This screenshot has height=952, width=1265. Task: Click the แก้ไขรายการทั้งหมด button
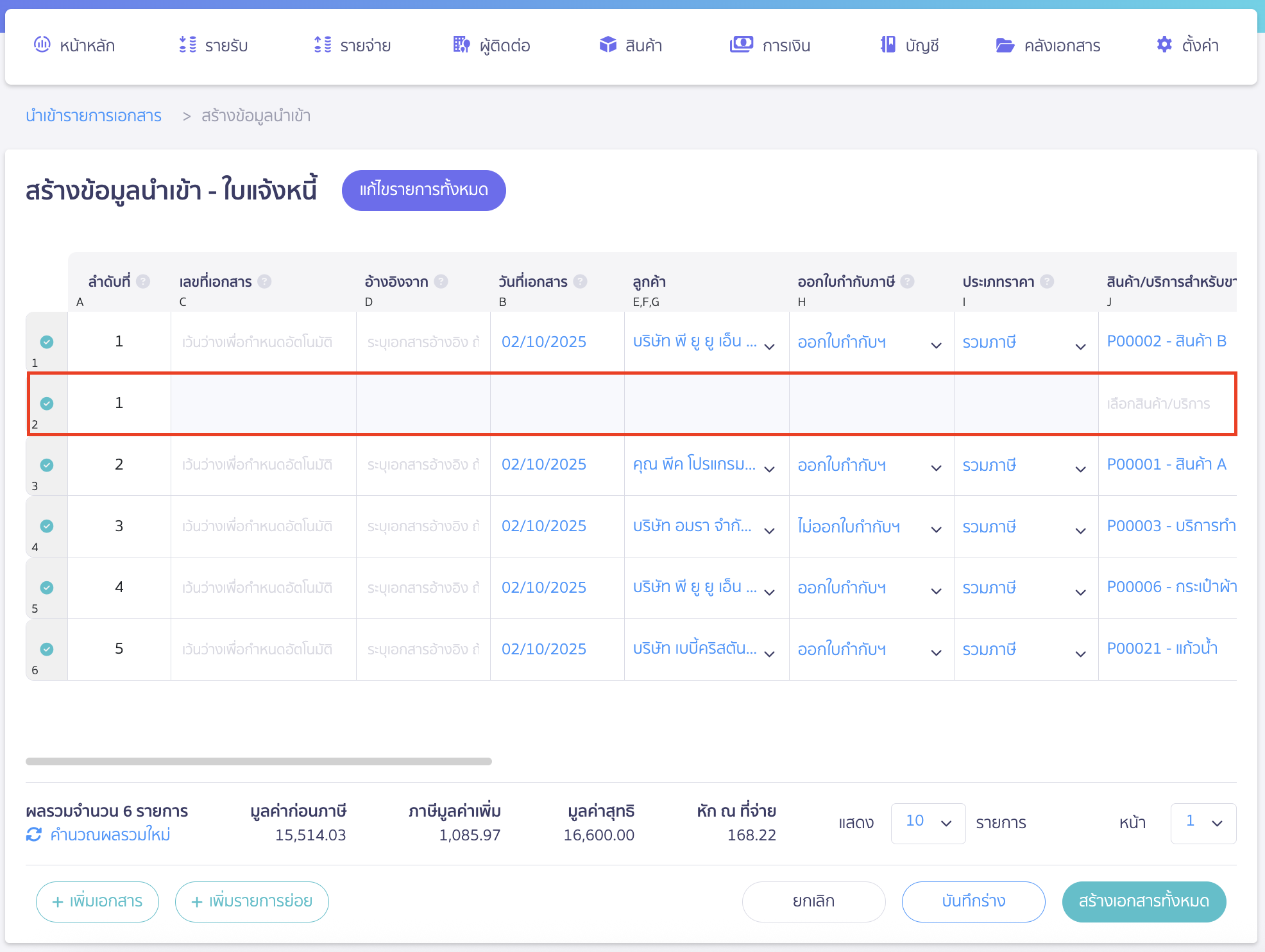tap(423, 190)
